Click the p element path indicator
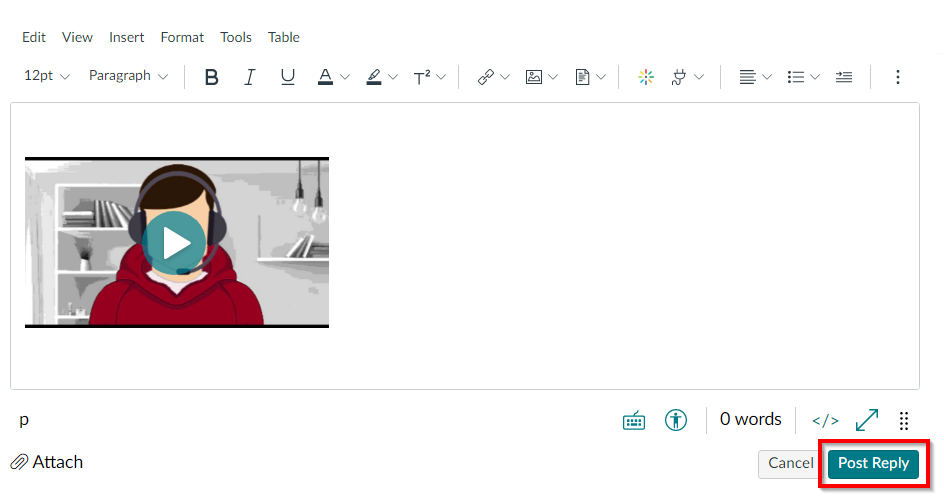The image size is (944, 499). [24, 421]
